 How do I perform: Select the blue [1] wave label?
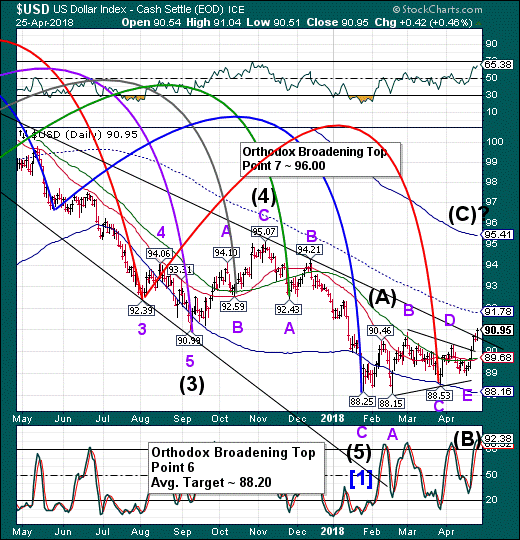coord(361,479)
